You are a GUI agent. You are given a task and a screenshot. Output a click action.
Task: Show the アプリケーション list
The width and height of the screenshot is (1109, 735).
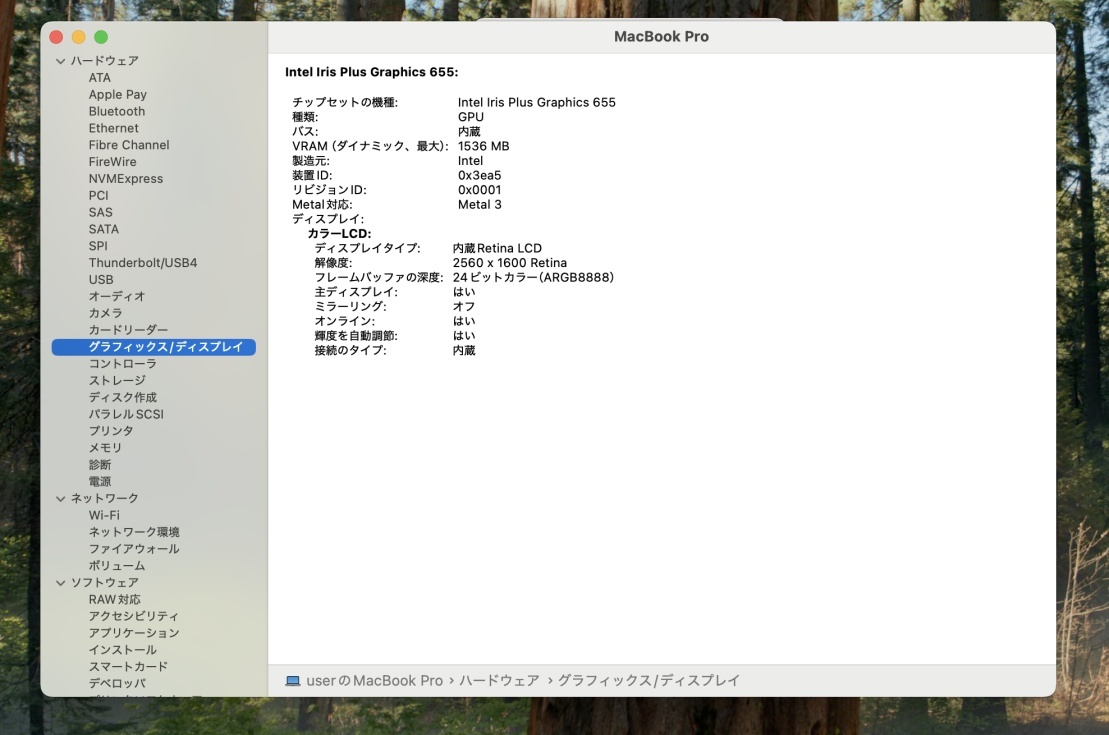point(134,633)
